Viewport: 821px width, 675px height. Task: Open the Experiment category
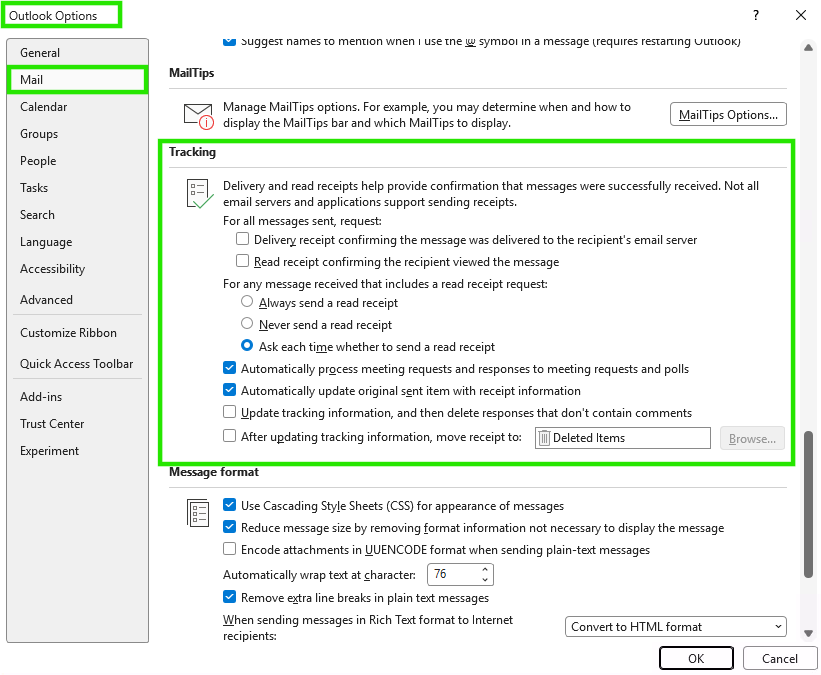click(x=77, y=451)
